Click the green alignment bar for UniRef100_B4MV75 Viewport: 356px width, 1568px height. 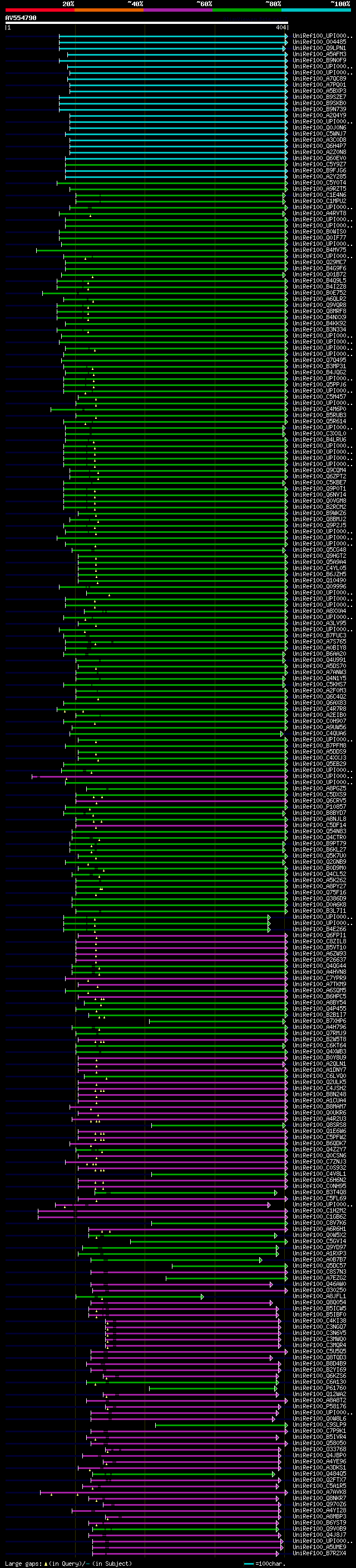click(x=161, y=250)
